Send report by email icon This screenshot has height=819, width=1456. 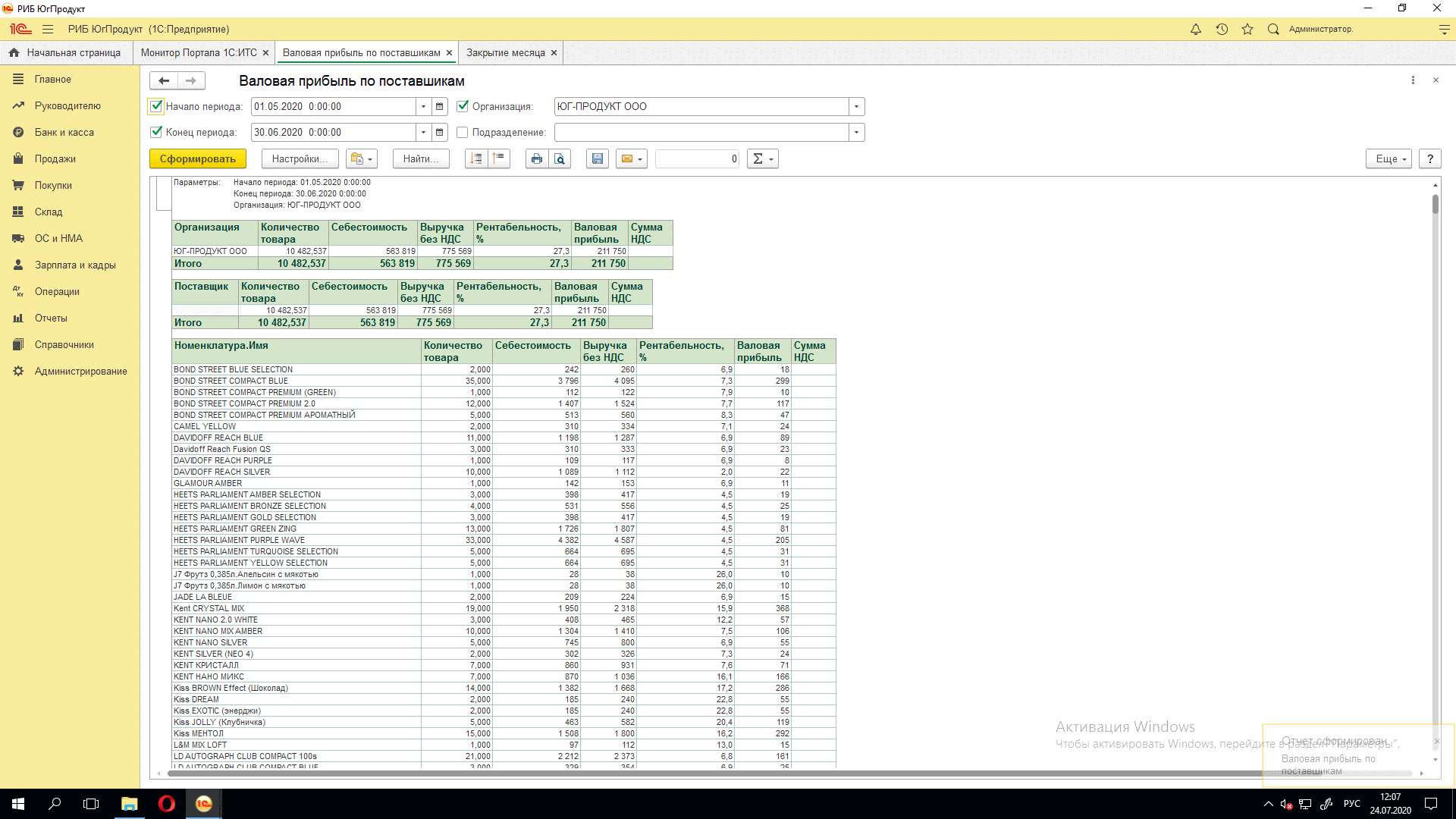(632, 158)
